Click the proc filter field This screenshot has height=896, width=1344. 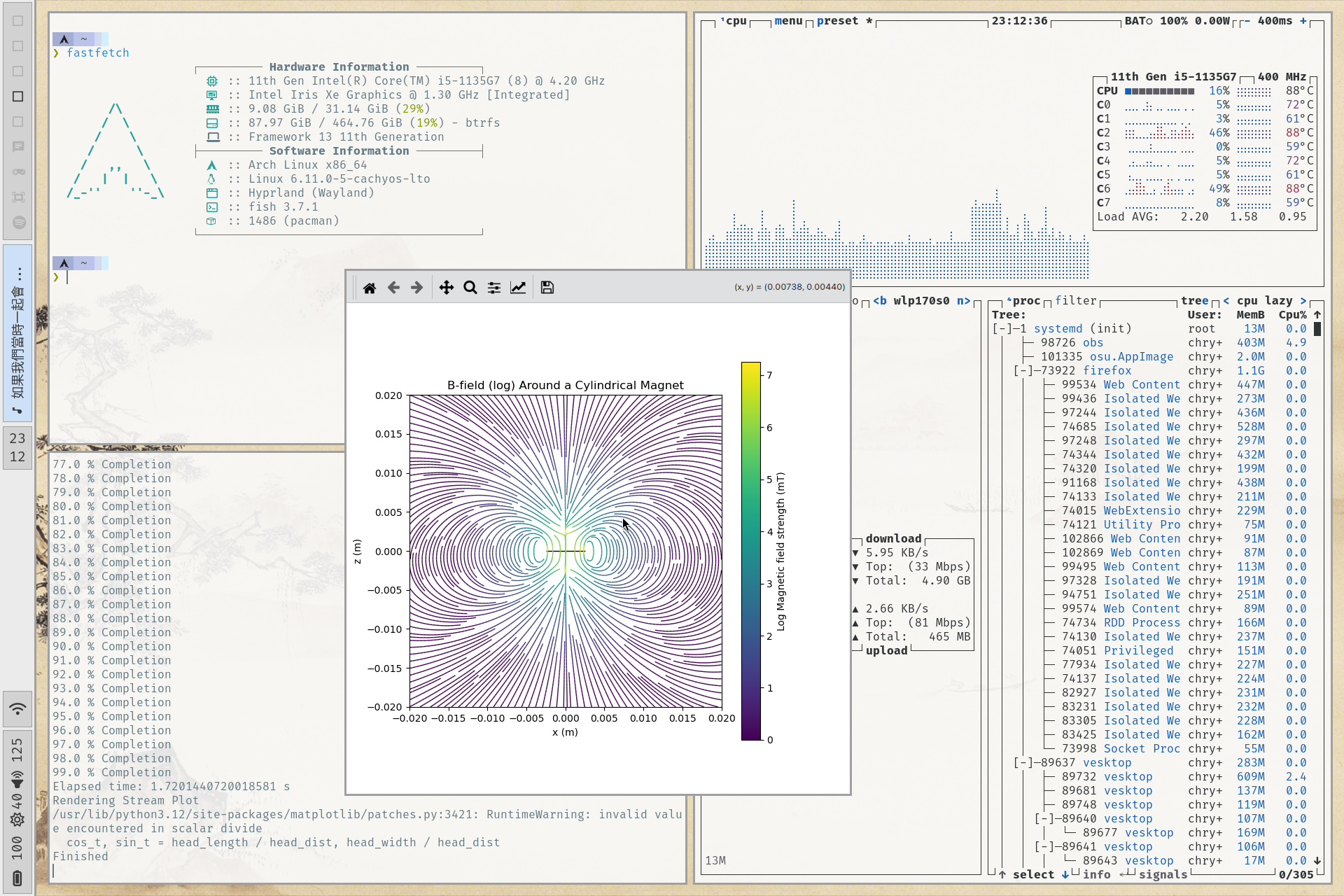point(1075,301)
